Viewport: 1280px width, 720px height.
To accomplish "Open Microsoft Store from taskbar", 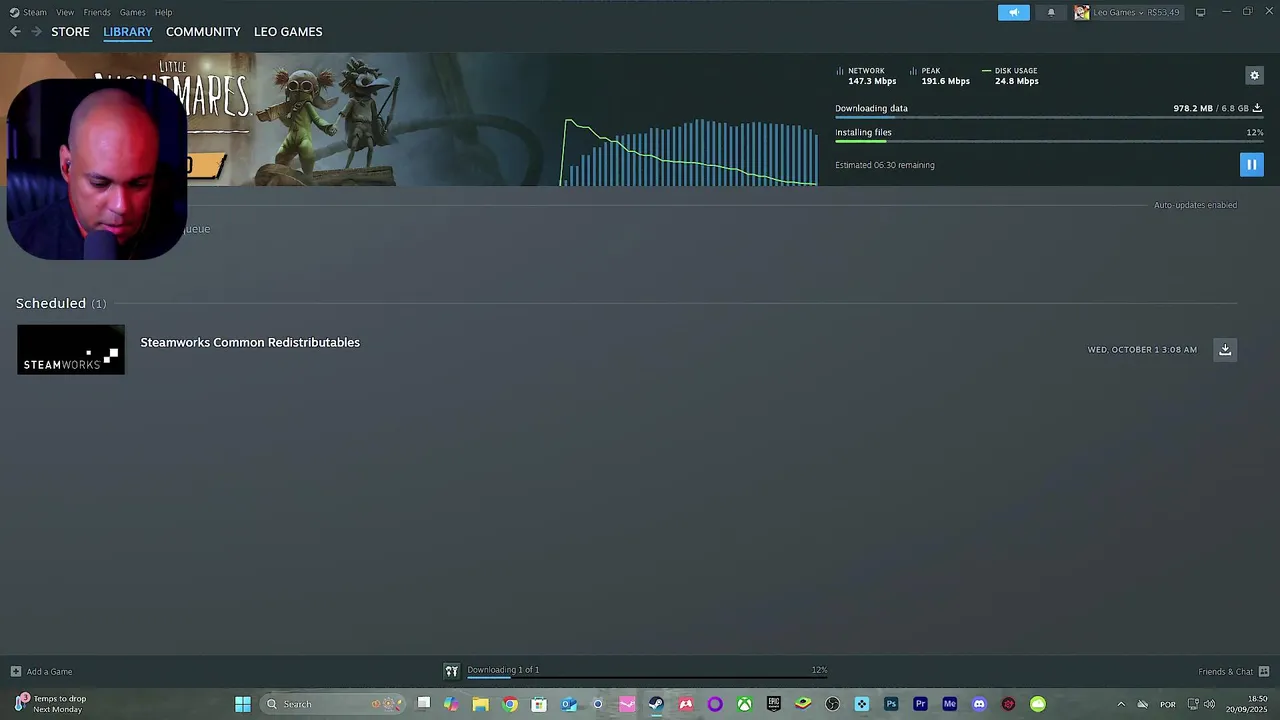I will [539, 704].
